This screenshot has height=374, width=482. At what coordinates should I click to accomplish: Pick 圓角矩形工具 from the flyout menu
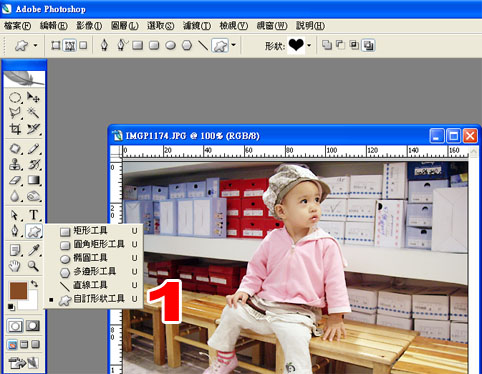pyautogui.click(x=94, y=244)
